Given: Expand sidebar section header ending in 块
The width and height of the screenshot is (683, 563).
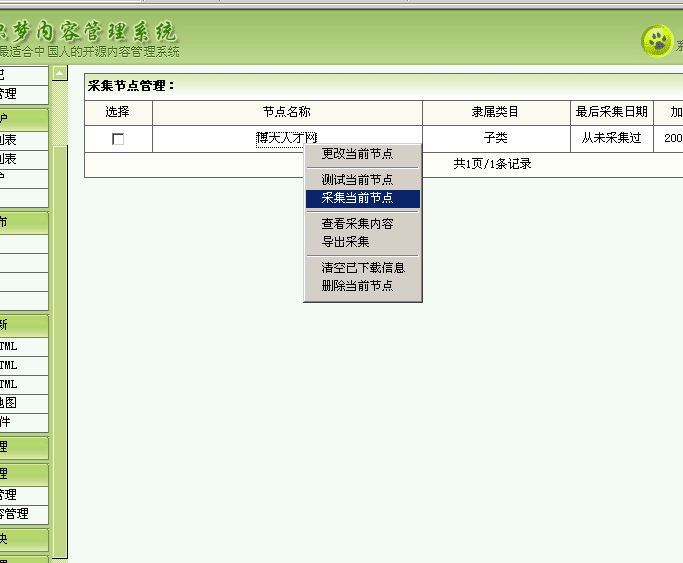Looking at the screenshot, I should coord(22,538).
